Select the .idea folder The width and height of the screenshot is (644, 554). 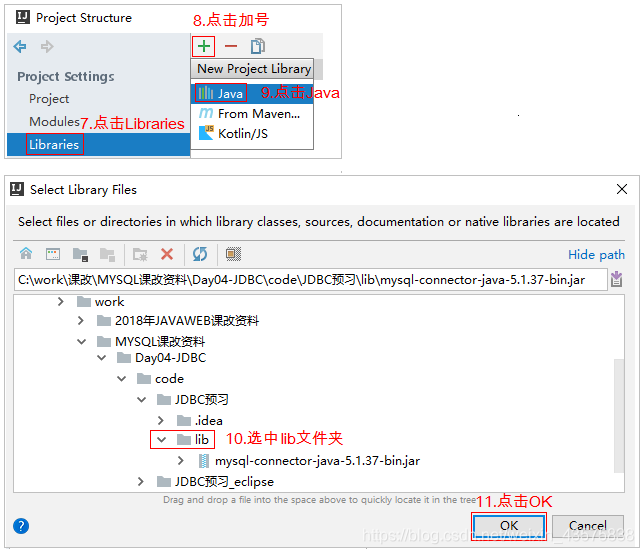200,420
